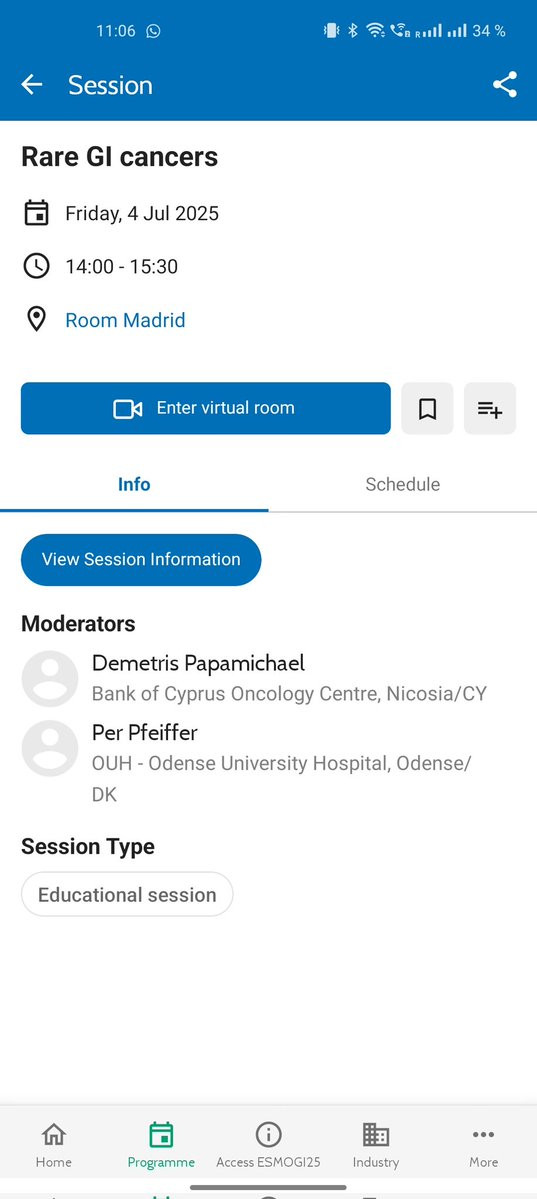Click Enter virtual room button
This screenshot has height=1199, width=537.
coord(206,408)
